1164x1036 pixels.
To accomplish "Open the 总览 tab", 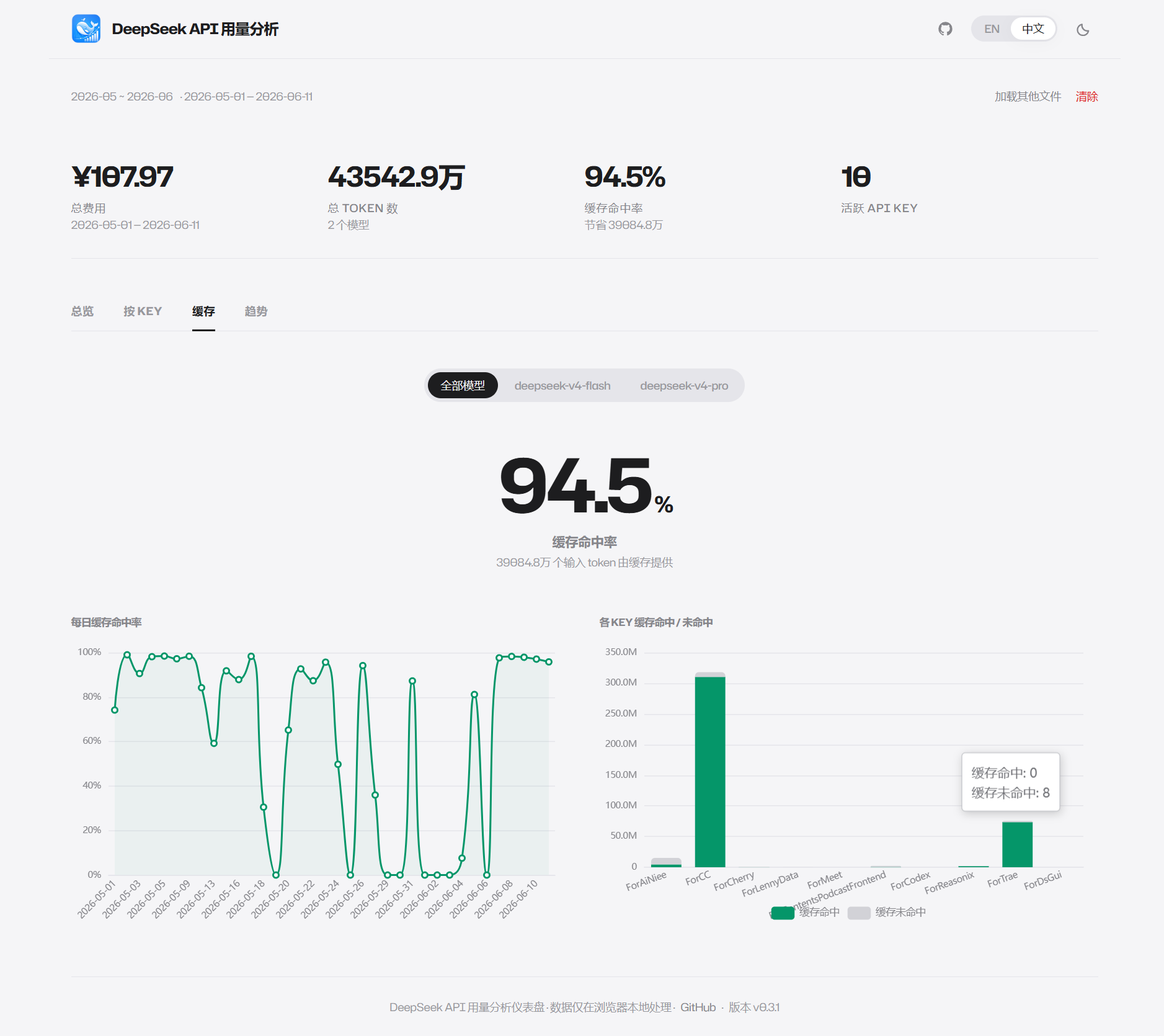I will (x=82, y=311).
